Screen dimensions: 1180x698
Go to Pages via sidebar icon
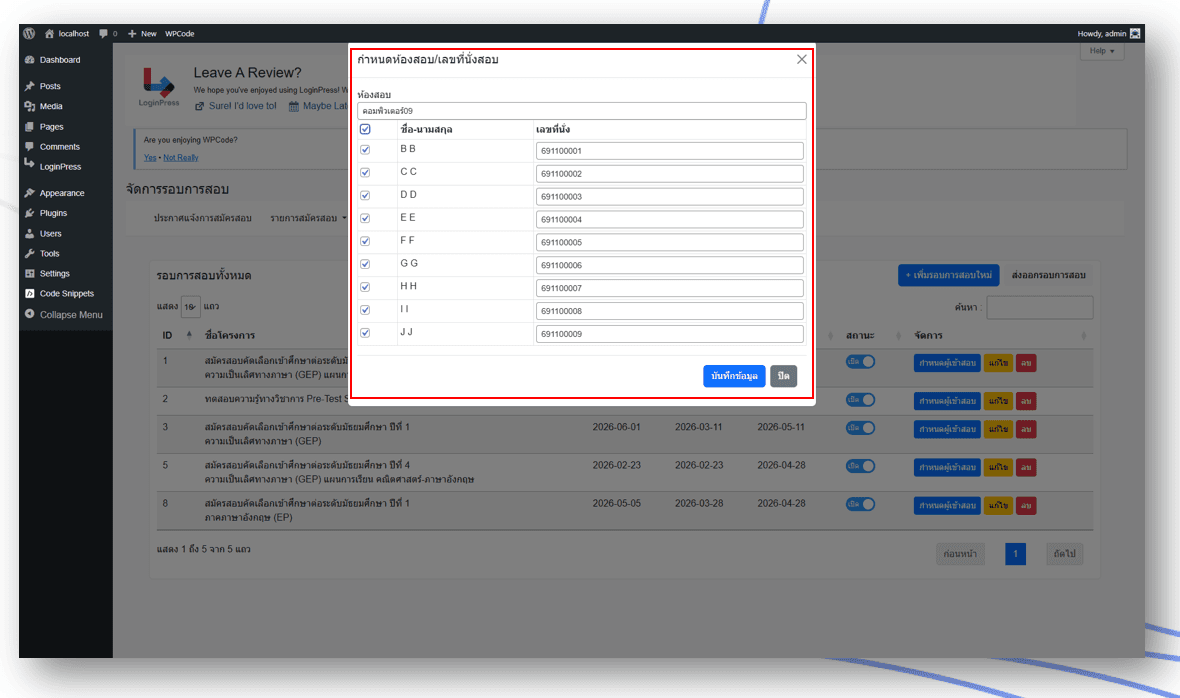tap(29, 126)
